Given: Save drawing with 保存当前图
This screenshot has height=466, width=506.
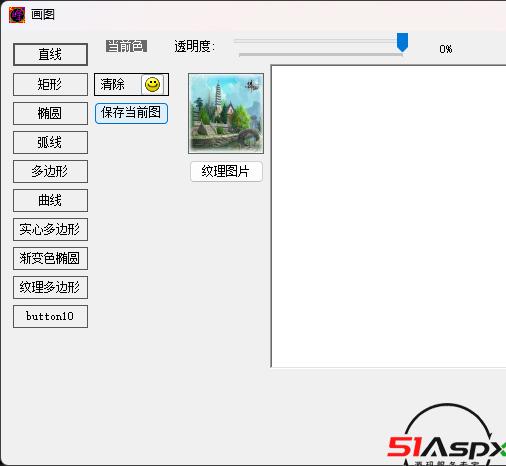Looking at the screenshot, I should (x=131, y=113).
